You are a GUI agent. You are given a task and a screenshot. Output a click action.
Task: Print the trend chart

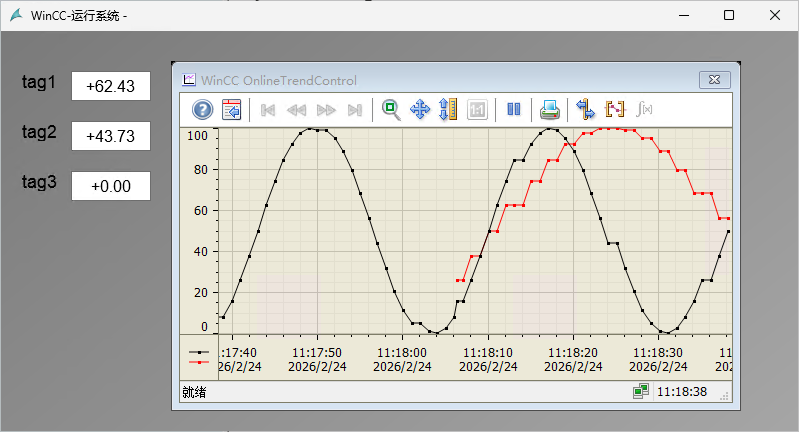click(550, 110)
